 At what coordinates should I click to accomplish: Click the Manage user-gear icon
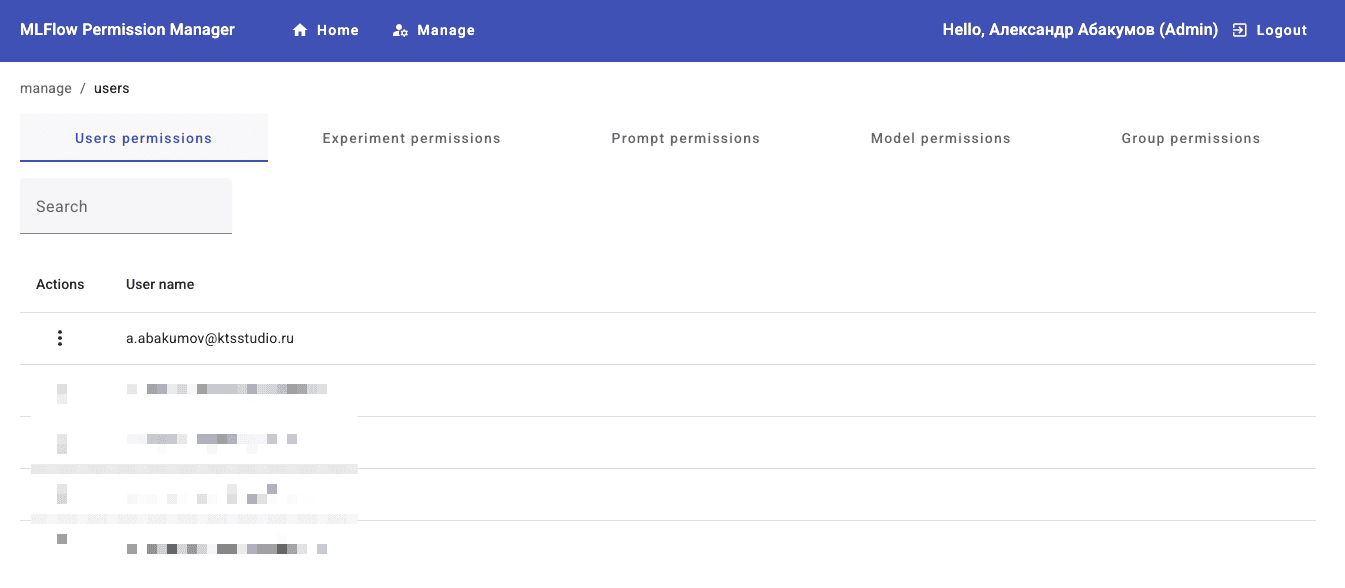(x=400, y=31)
